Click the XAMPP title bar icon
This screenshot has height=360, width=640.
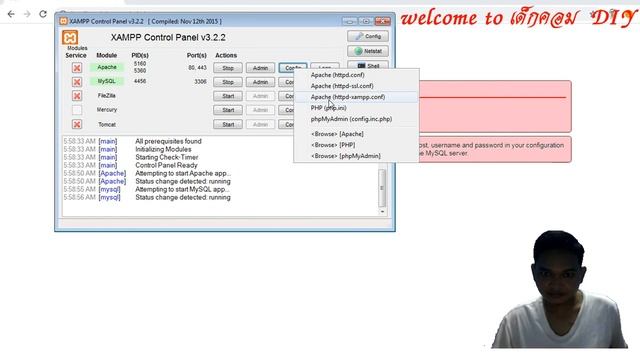63,21
